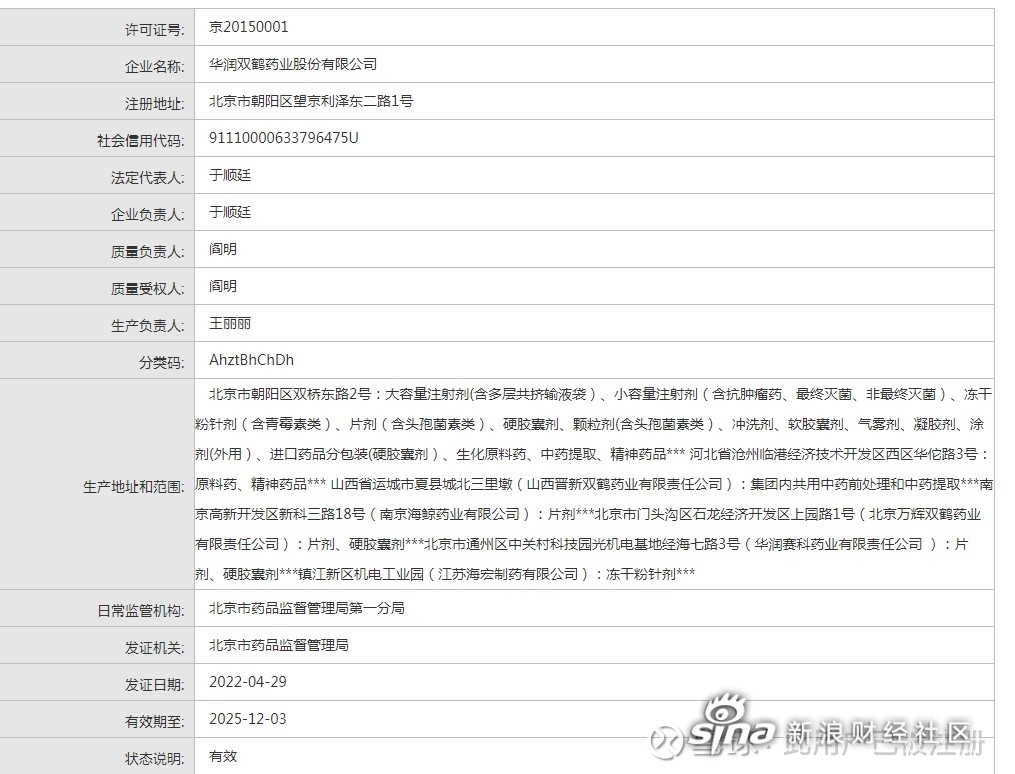Click the 社会信用代码 label
The image size is (1015, 774).
pyautogui.click(x=140, y=140)
